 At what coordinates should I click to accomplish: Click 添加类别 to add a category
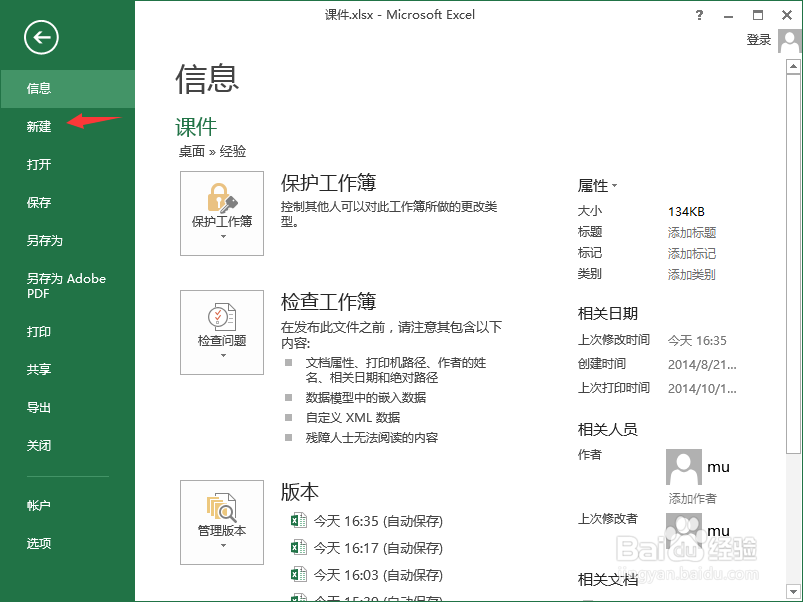[692, 274]
